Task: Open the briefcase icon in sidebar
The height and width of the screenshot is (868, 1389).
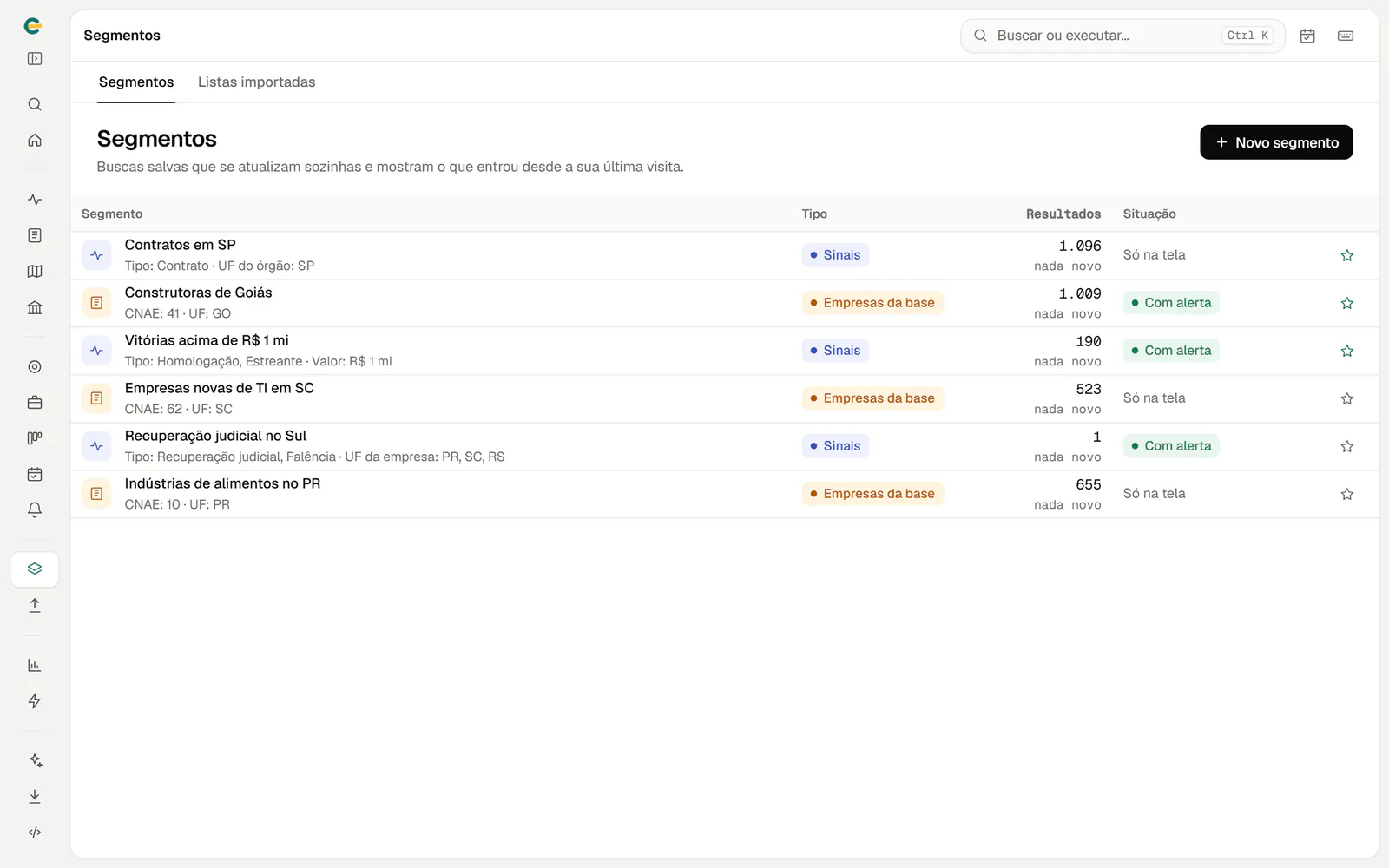Action: pyautogui.click(x=35, y=403)
